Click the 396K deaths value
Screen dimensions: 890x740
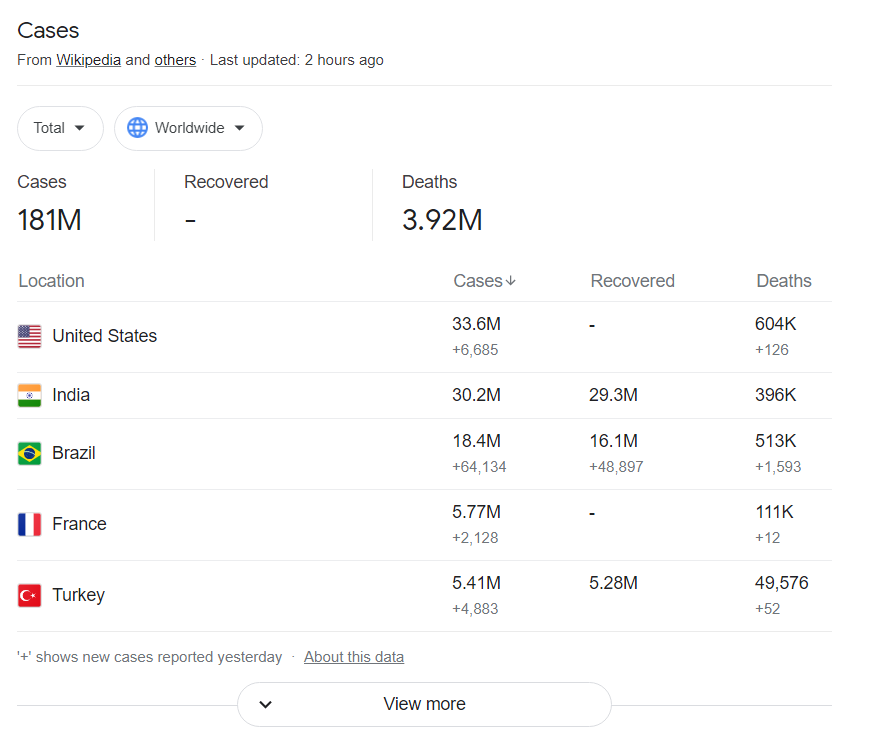click(x=775, y=395)
